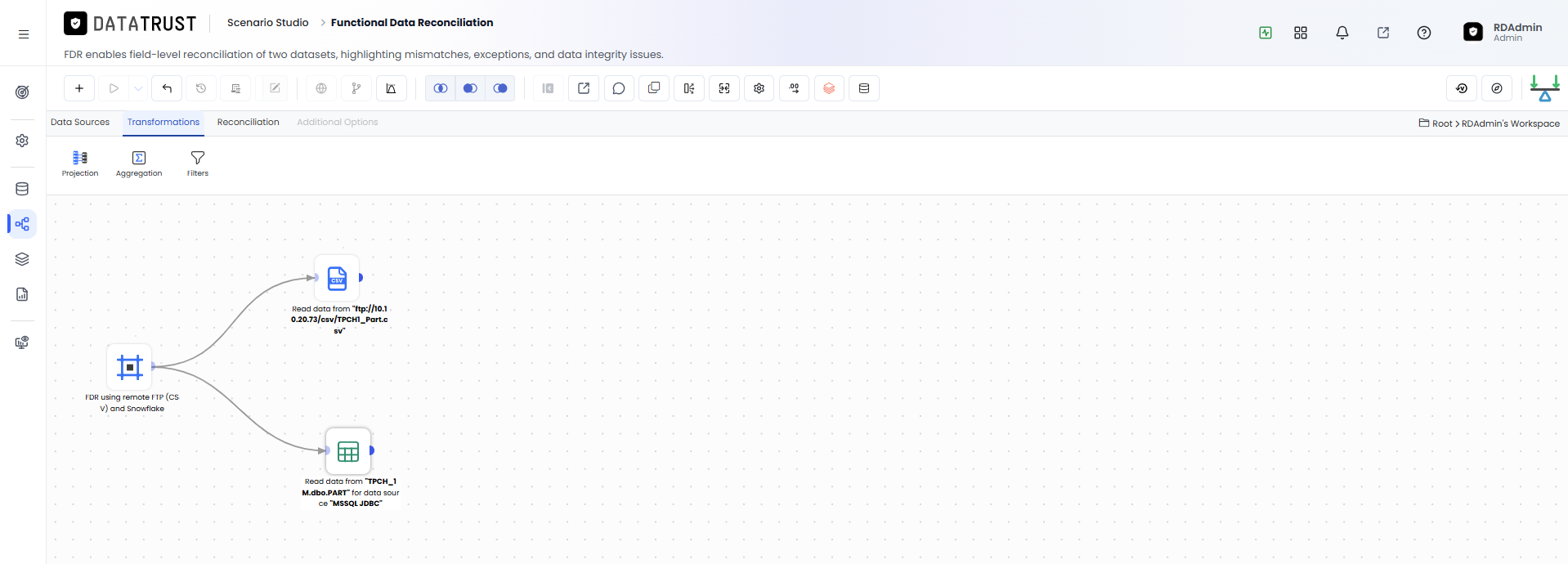
Task: Toggle the first Venn join mode button
Action: point(441,88)
